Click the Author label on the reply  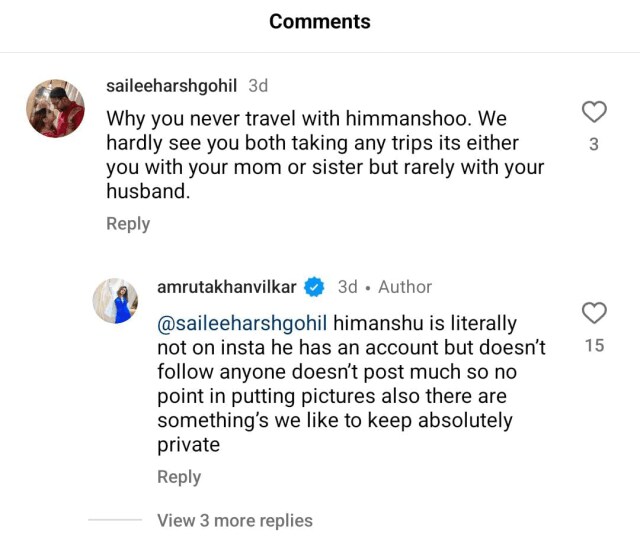[x=405, y=287]
